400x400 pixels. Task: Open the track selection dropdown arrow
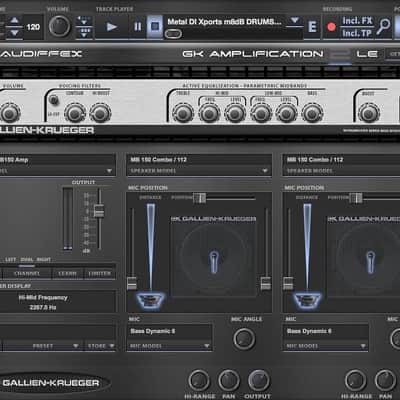(x=294, y=21)
